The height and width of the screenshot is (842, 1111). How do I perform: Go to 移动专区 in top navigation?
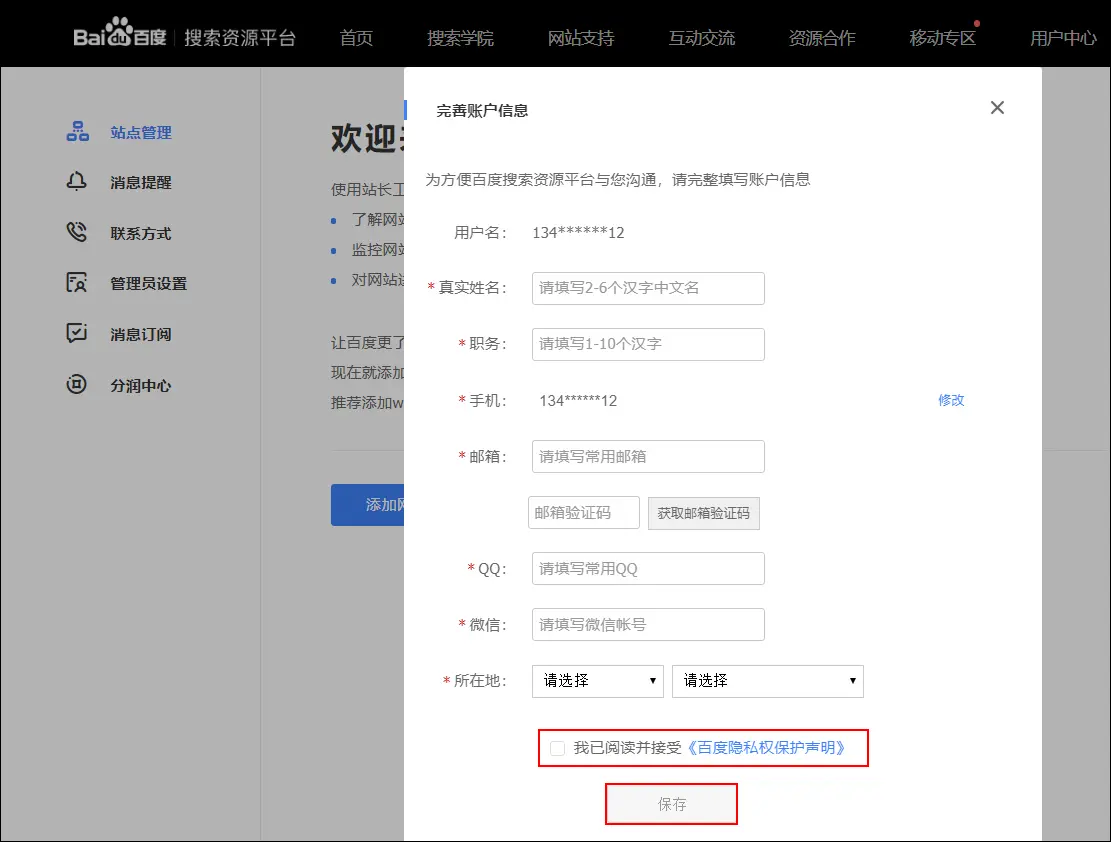click(942, 38)
